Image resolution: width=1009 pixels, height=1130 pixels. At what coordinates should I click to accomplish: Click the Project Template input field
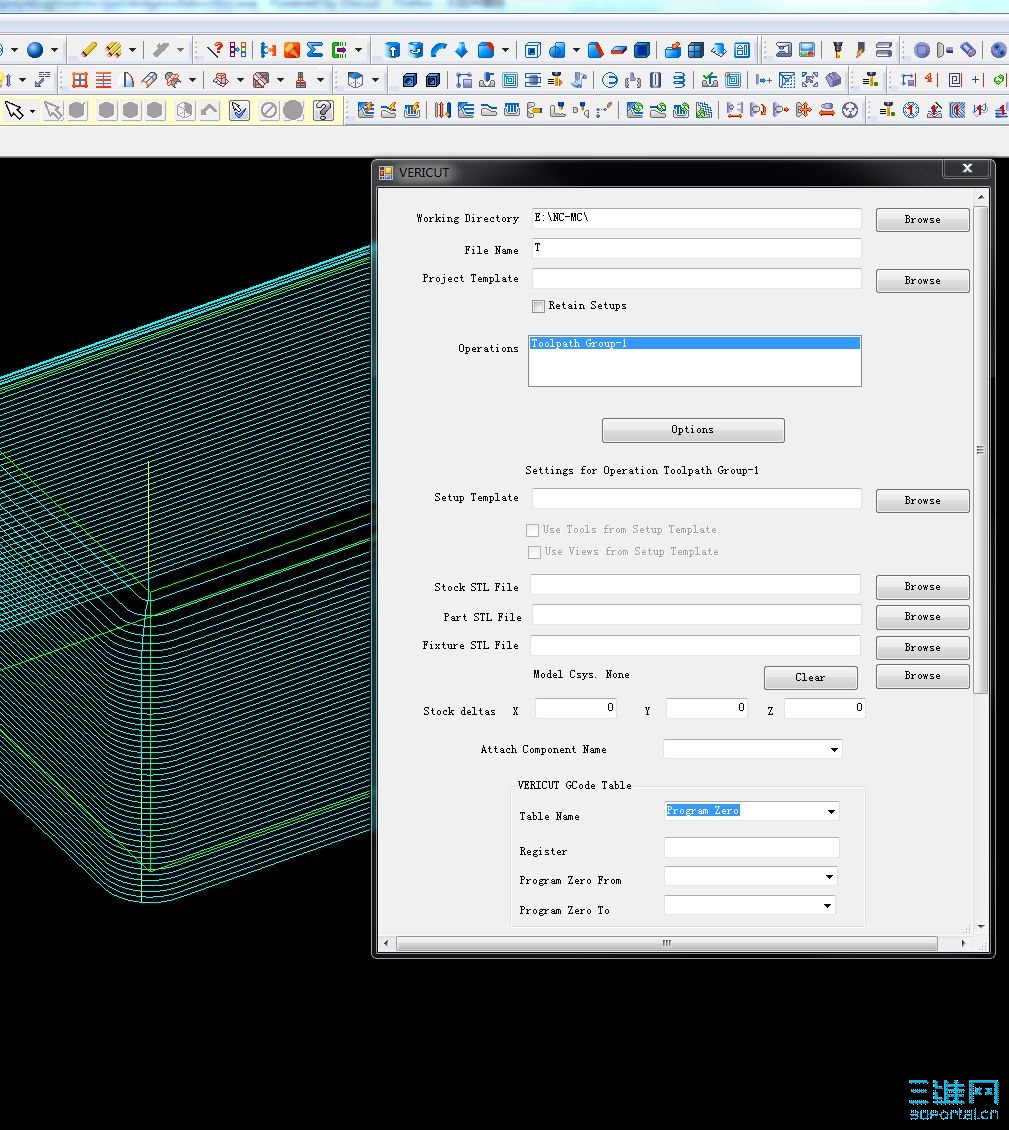click(697, 278)
